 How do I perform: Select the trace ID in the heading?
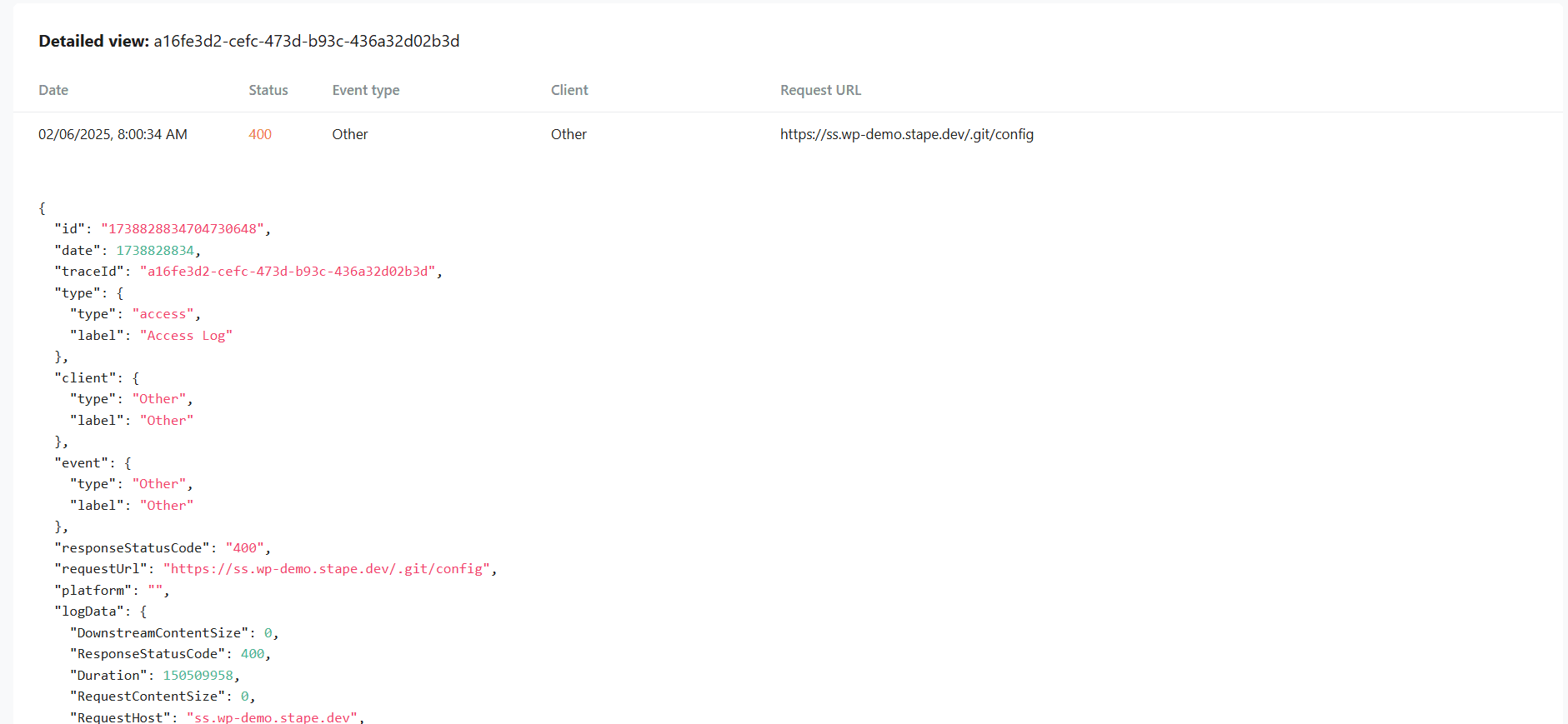(x=307, y=41)
